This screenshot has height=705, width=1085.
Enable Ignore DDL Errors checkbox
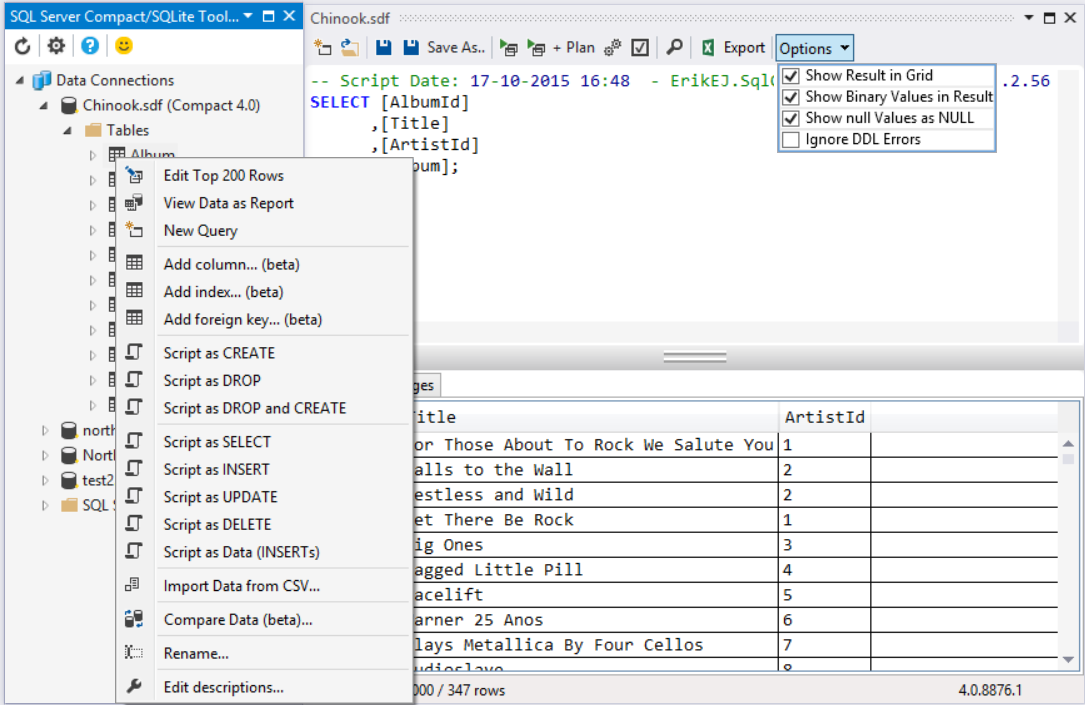tap(791, 140)
